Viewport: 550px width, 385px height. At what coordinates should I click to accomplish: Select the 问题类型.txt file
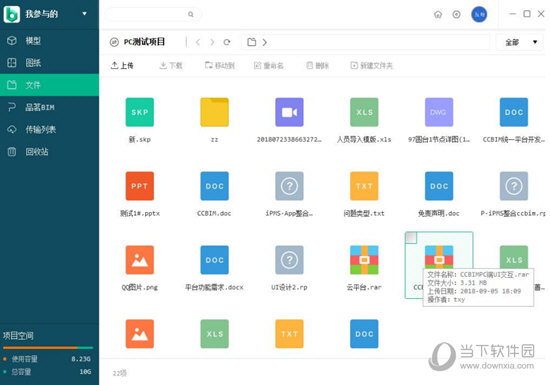tap(364, 186)
